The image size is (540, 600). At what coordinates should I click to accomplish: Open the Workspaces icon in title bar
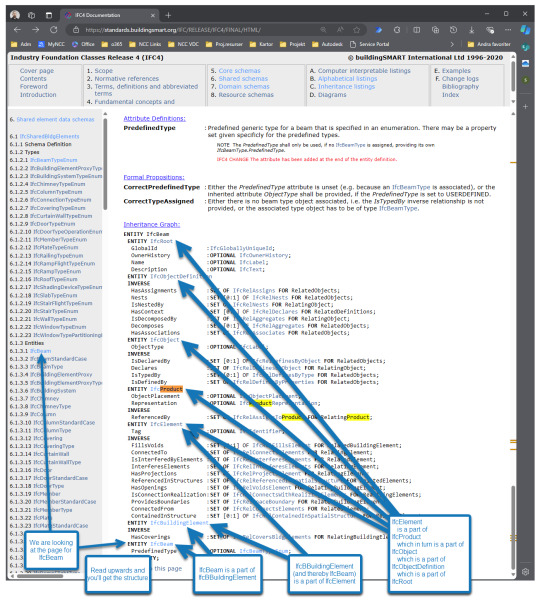(x=31, y=15)
